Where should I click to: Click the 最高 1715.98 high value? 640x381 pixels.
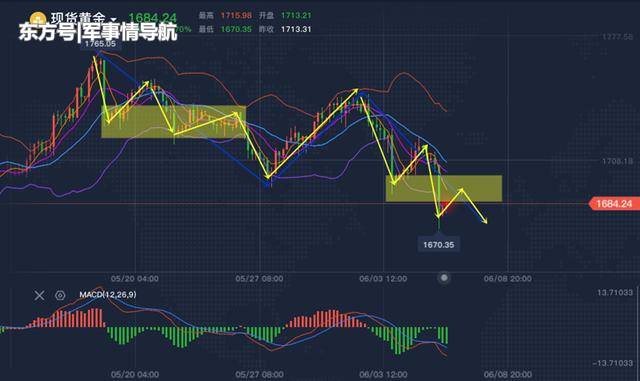(236, 16)
